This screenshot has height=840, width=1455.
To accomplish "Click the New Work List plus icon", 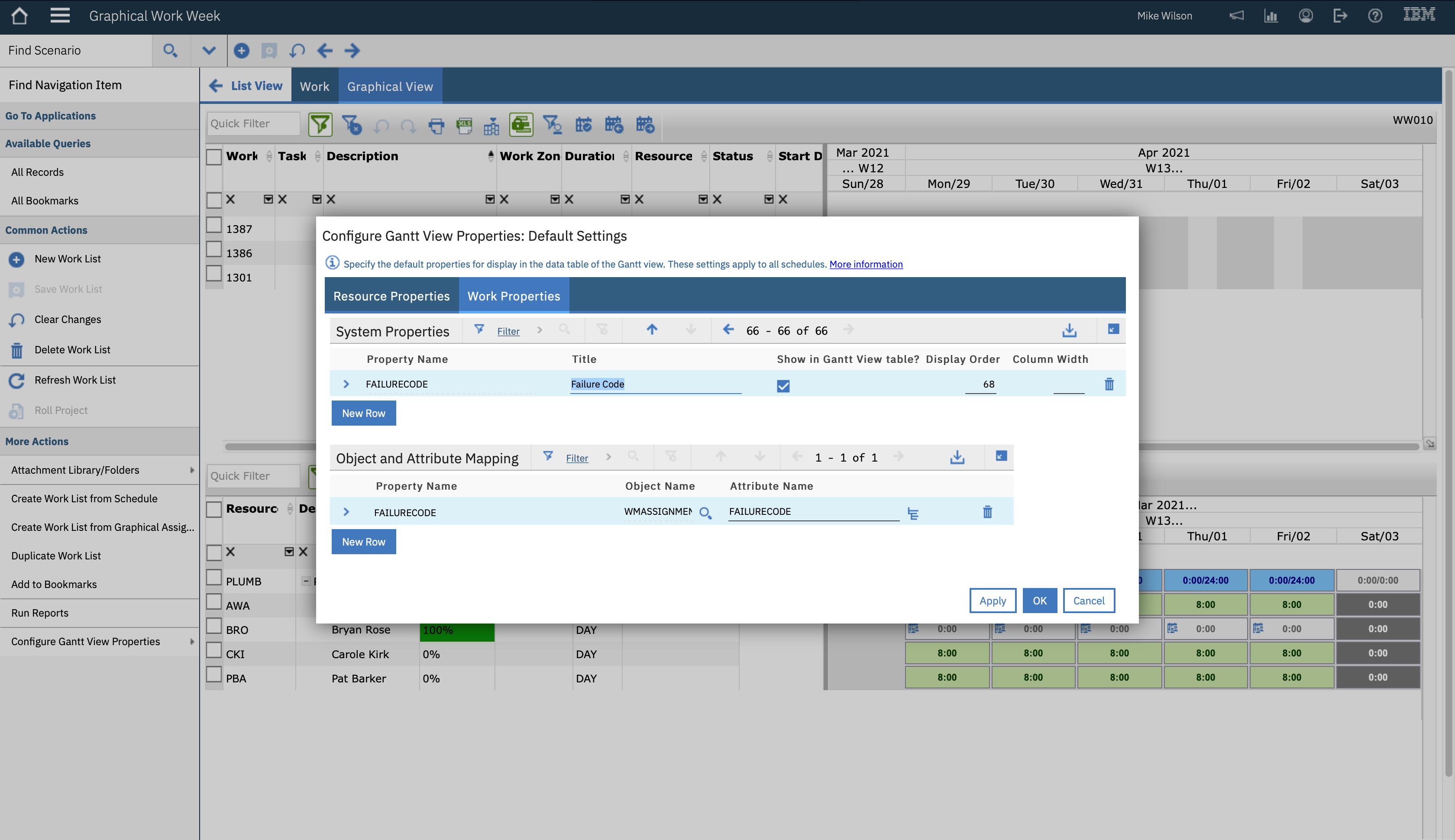I will 16,260.
